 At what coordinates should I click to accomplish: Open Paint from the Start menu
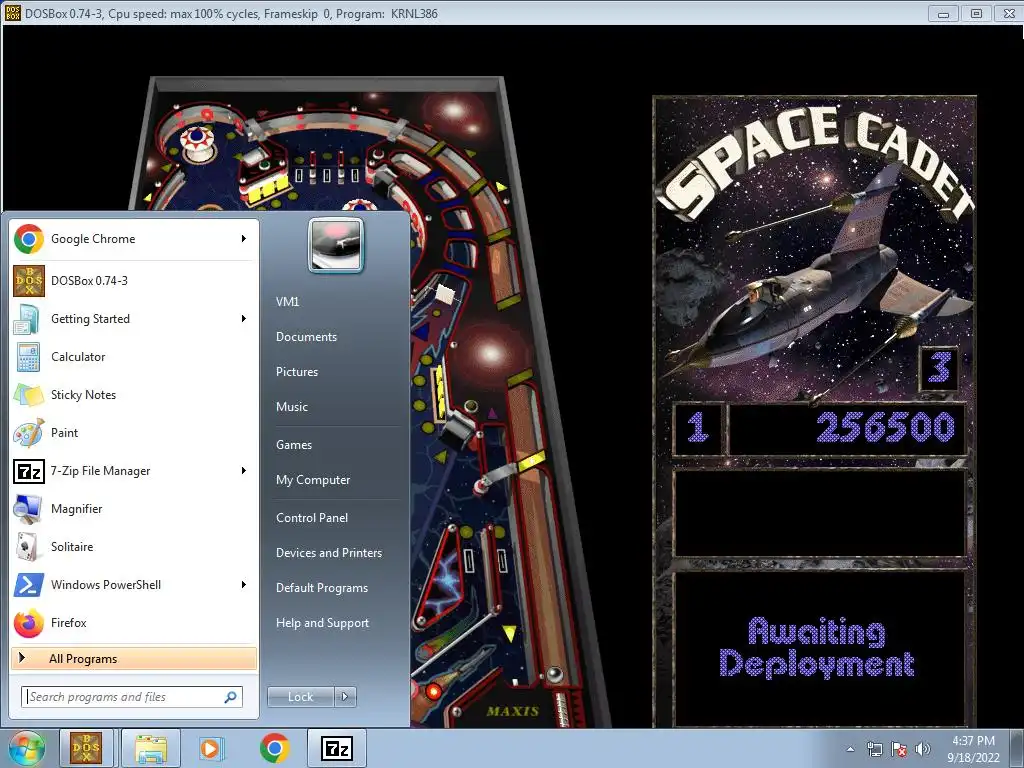click(x=134, y=432)
